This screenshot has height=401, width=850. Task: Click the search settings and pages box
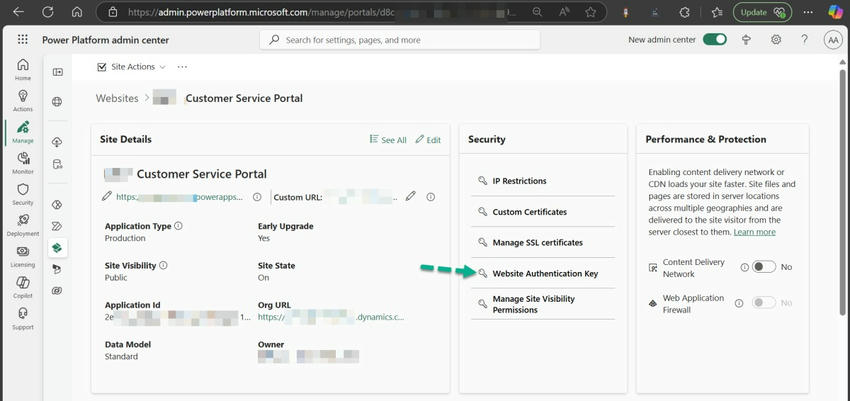[400, 40]
